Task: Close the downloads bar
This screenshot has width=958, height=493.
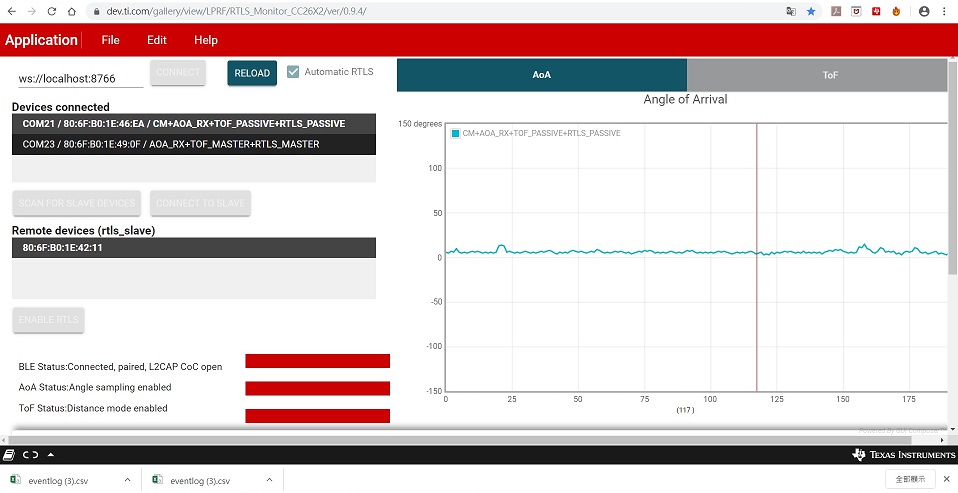Action: click(x=946, y=479)
